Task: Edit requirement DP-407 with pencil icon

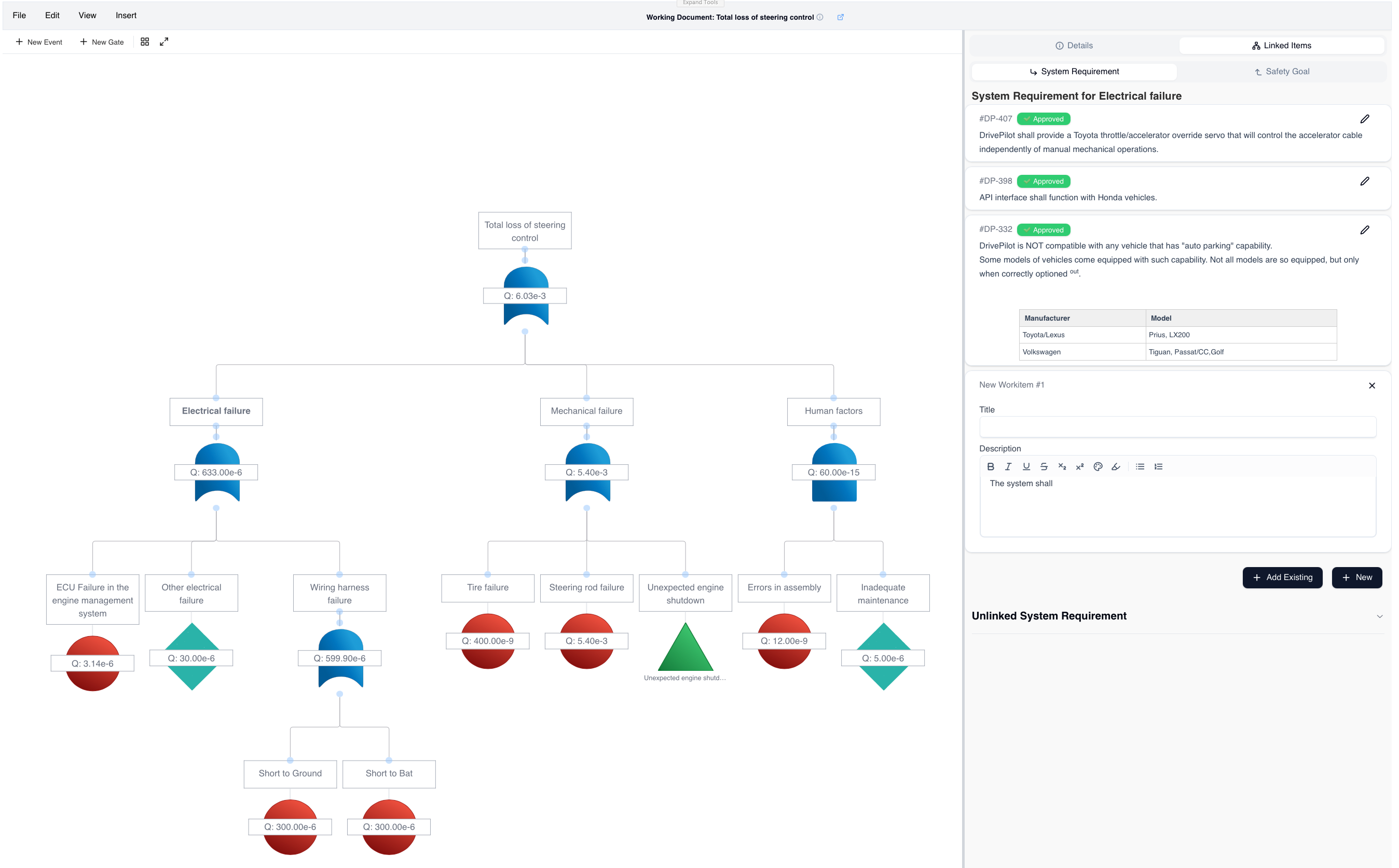Action: point(1365,119)
